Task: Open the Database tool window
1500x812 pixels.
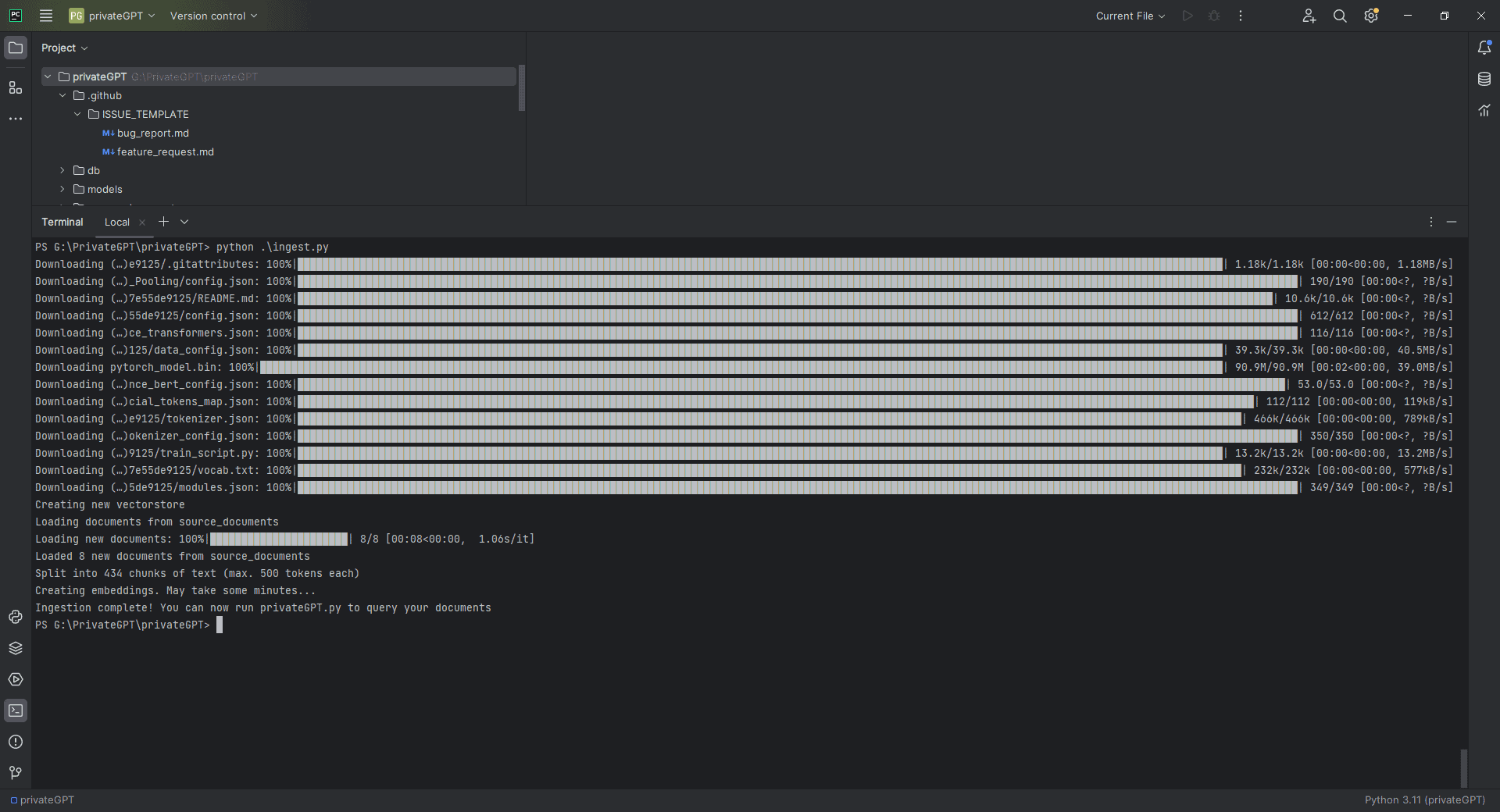Action: pos(1484,79)
